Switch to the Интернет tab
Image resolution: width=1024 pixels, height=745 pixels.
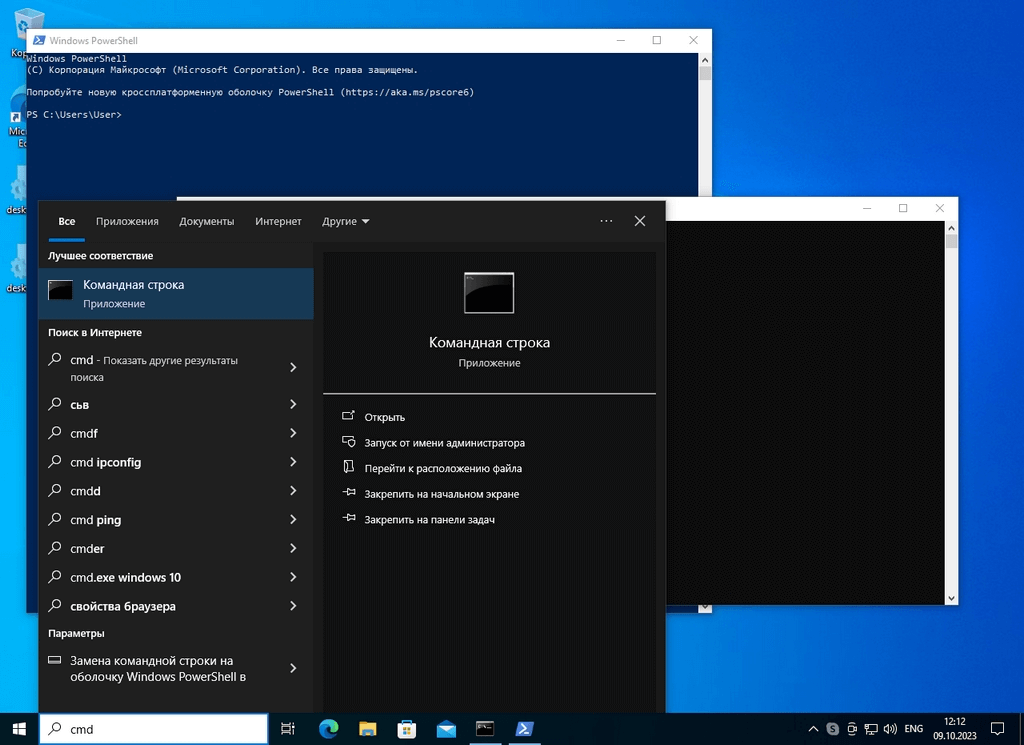coord(278,221)
